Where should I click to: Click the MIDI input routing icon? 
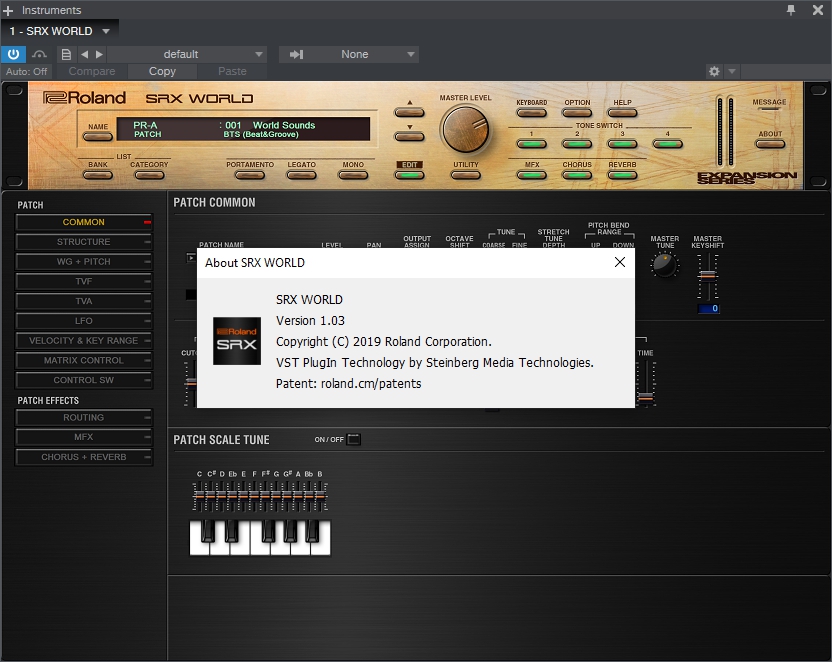tap(296, 54)
